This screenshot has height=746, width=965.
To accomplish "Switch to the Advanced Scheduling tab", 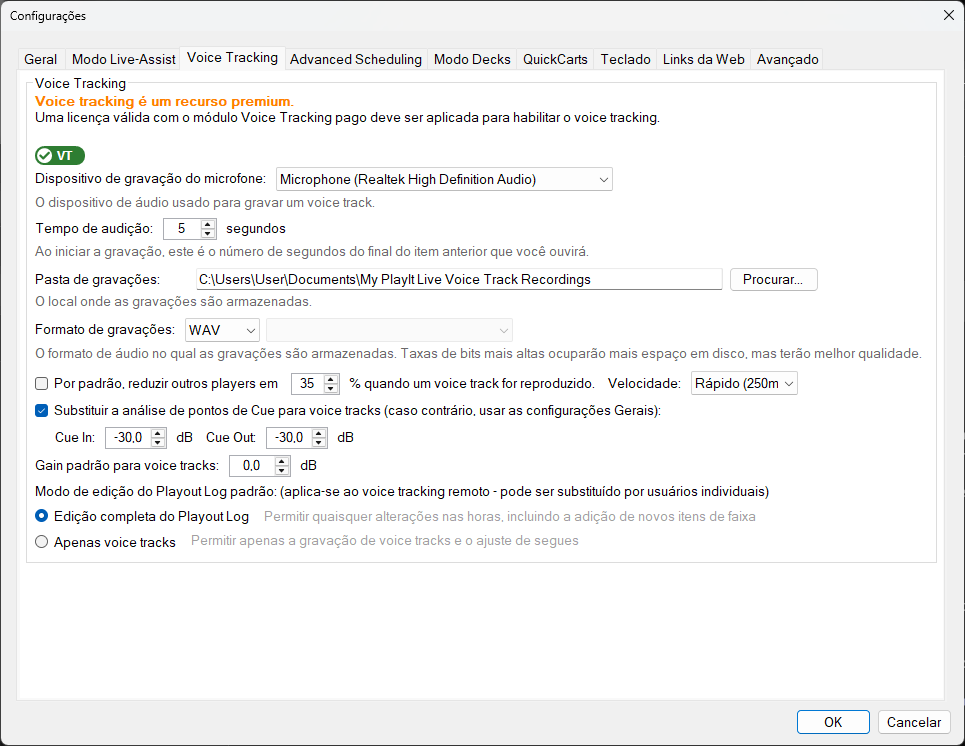I will (x=356, y=59).
